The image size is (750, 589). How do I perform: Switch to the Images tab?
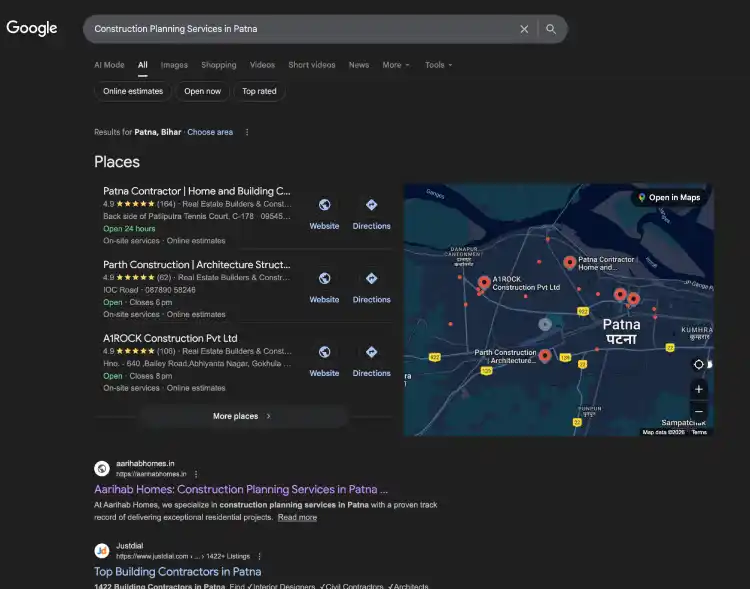coord(174,65)
